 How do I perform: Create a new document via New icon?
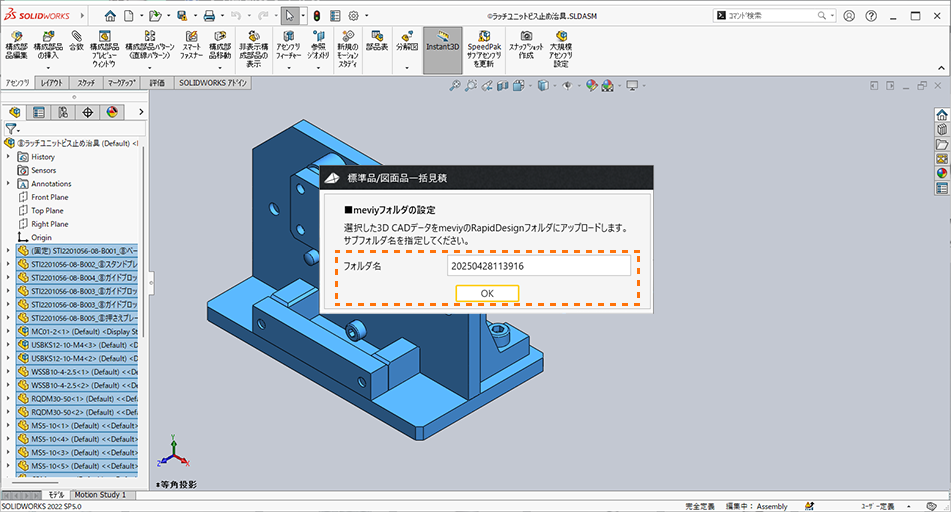[129, 16]
